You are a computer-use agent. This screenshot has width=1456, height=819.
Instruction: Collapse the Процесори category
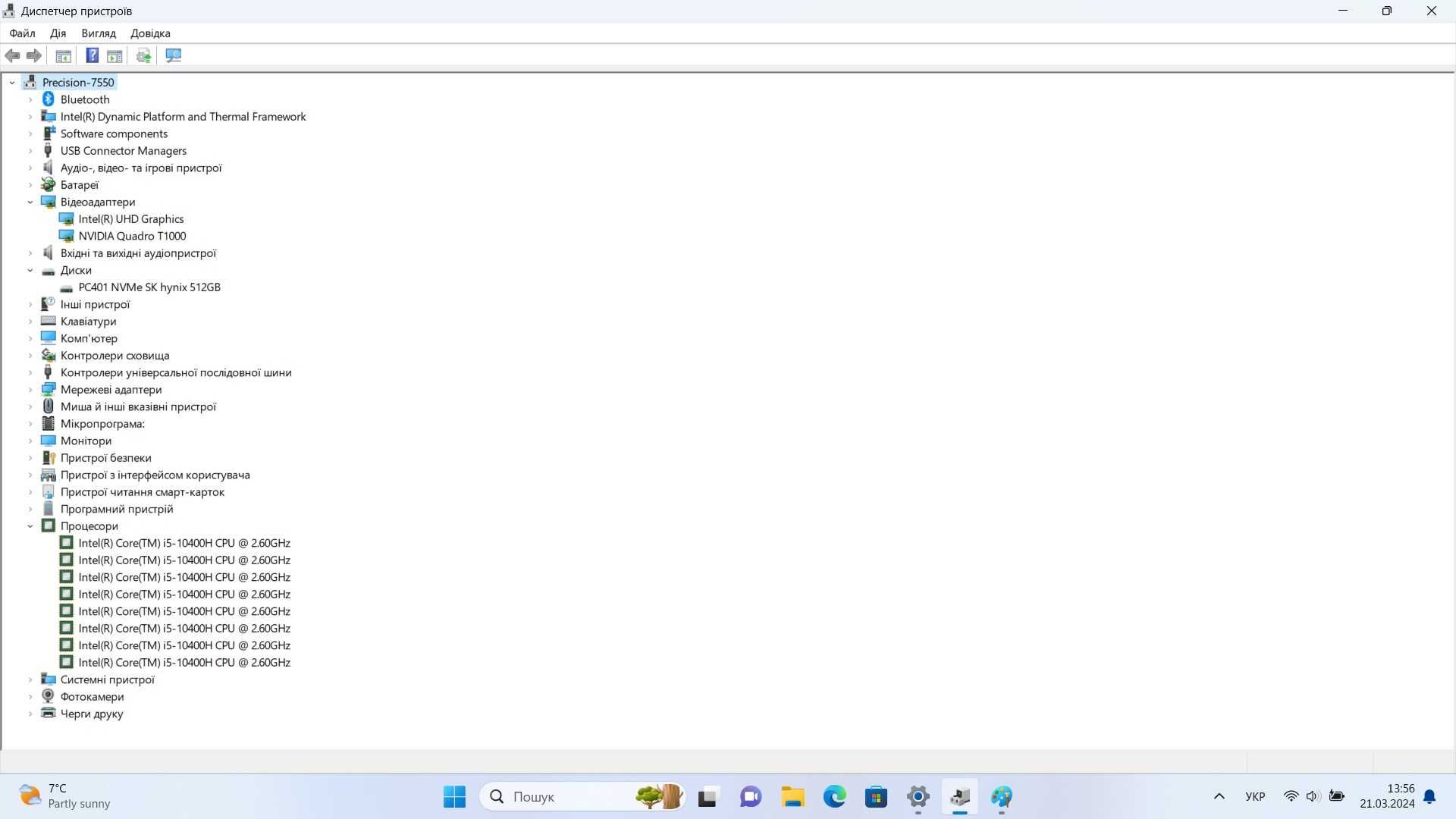tap(30, 526)
